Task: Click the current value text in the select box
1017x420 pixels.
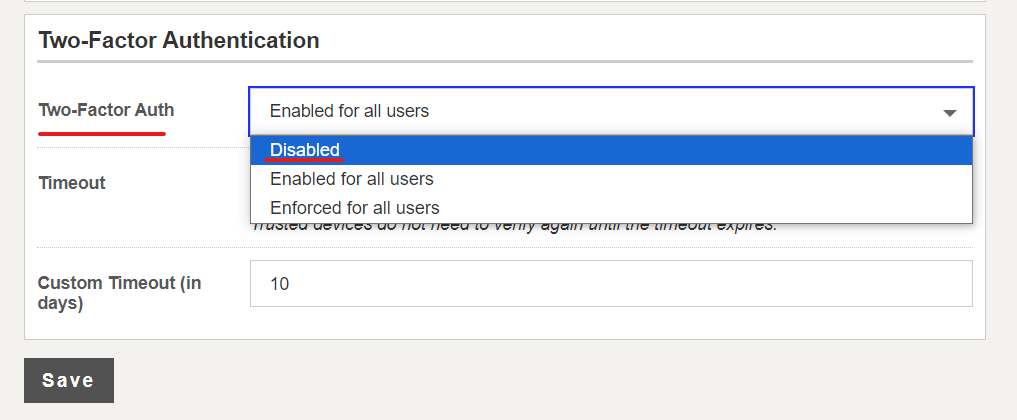Action: pos(350,111)
